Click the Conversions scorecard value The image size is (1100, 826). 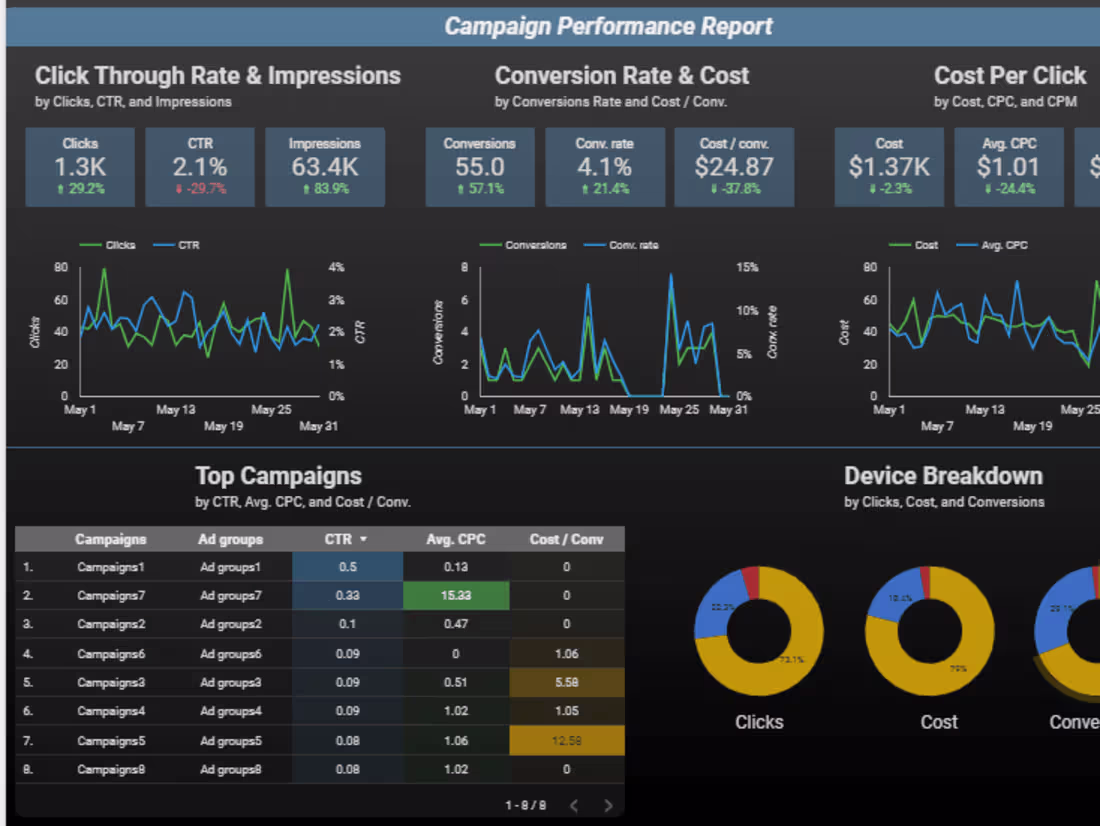click(x=480, y=165)
